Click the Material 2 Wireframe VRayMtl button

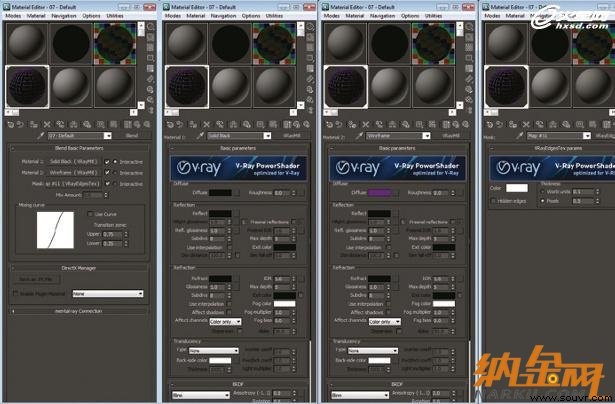click(73, 173)
